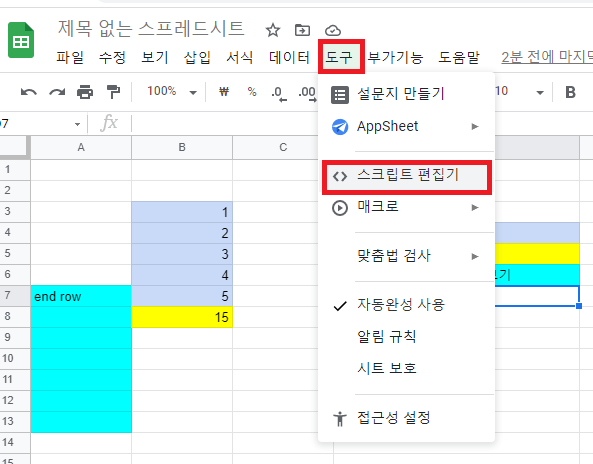
Task: Click the script editor code icon
Action: [340, 176]
